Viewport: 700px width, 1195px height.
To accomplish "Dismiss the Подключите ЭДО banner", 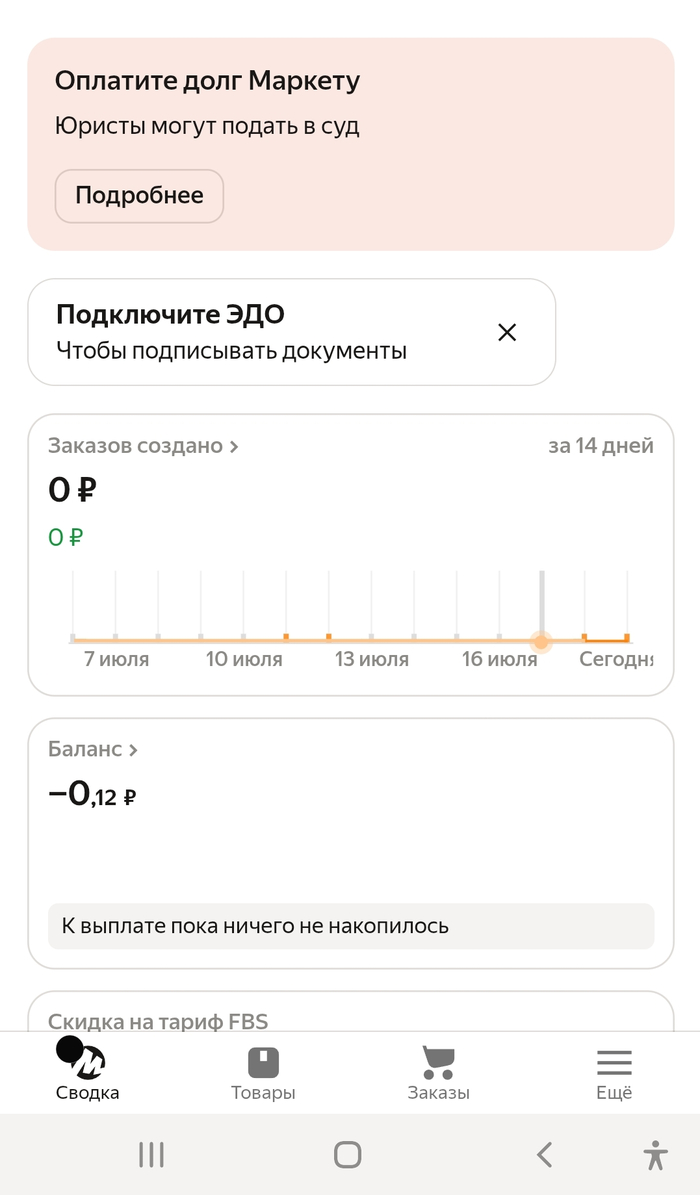I will pyautogui.click(x=507, y=332).
